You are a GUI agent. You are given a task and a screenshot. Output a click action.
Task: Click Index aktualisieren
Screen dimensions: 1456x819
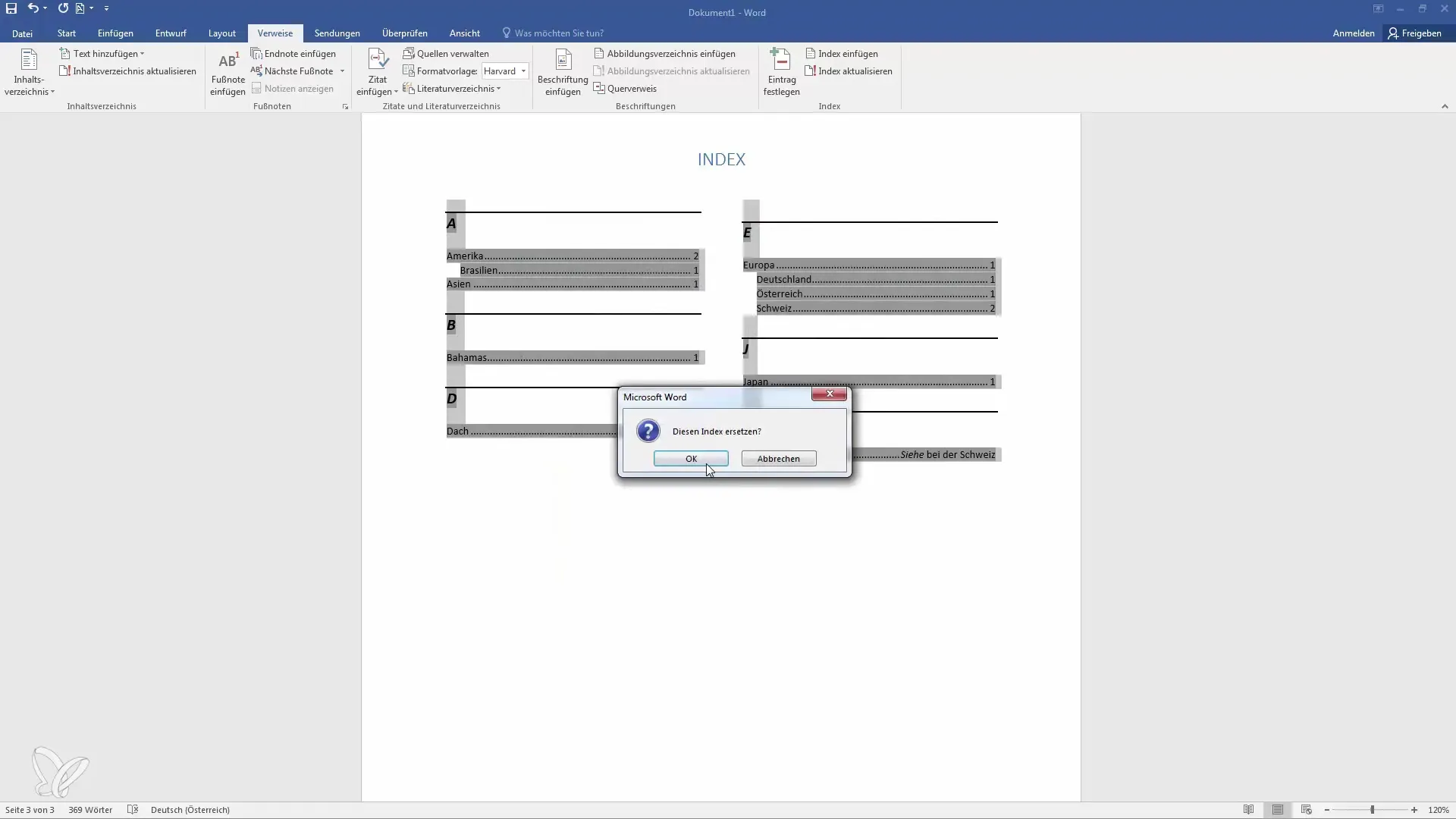[x=849, y=71]
